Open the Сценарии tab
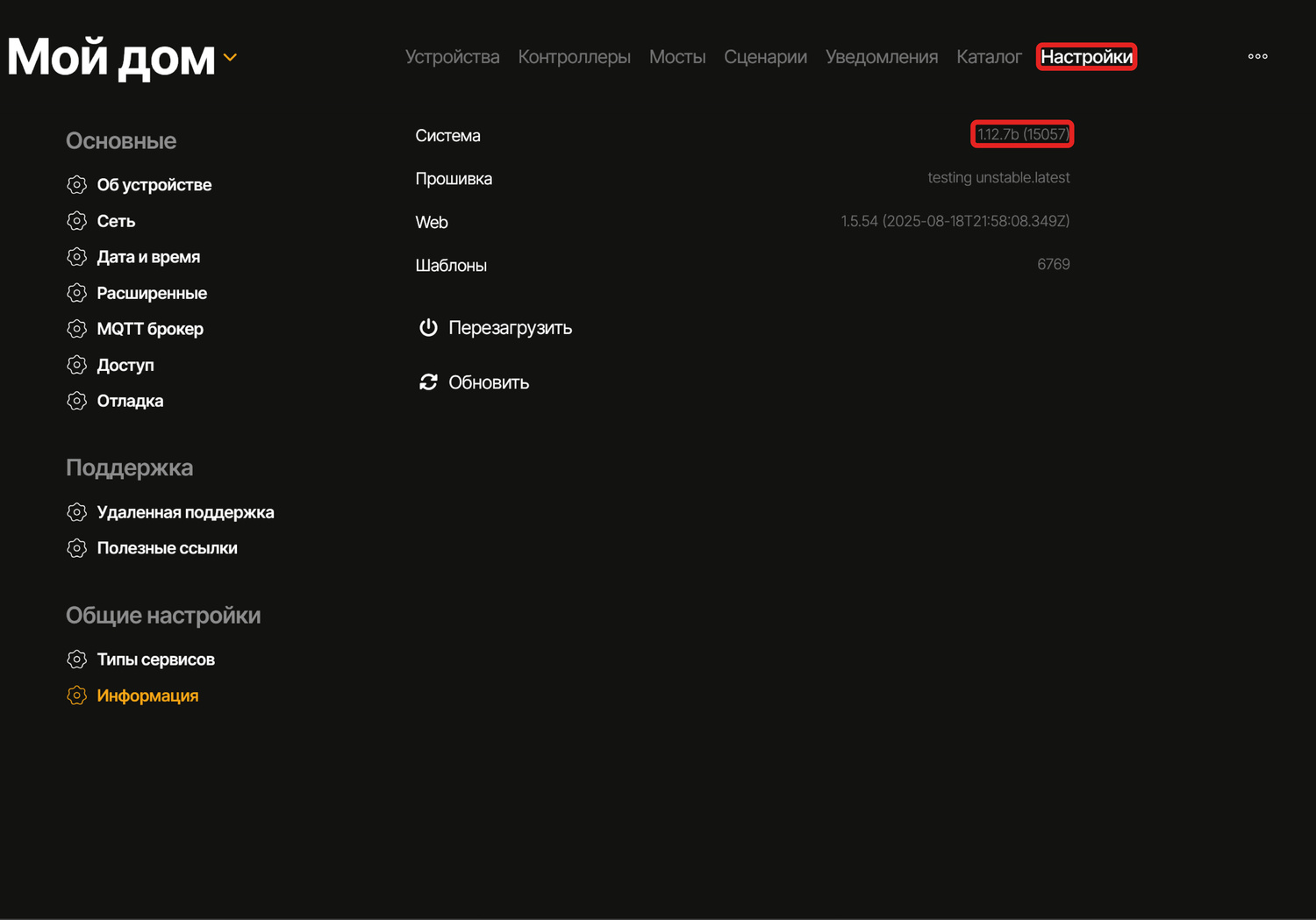The height and width of the screenshot is (920, 1316). [x=765, y=57]
